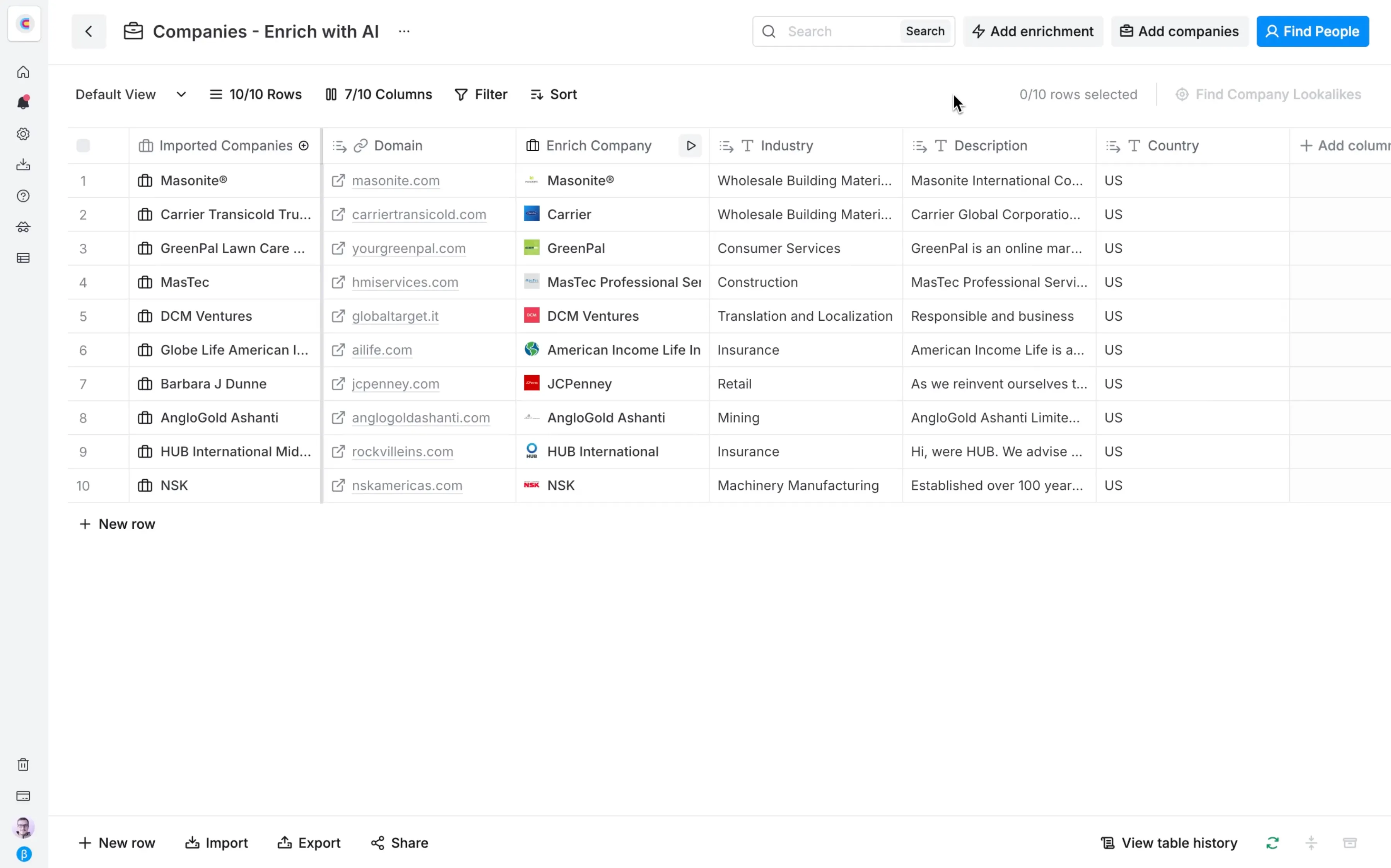Click the Search button in search box
1391x868 pixels.
tap(925, 31)
